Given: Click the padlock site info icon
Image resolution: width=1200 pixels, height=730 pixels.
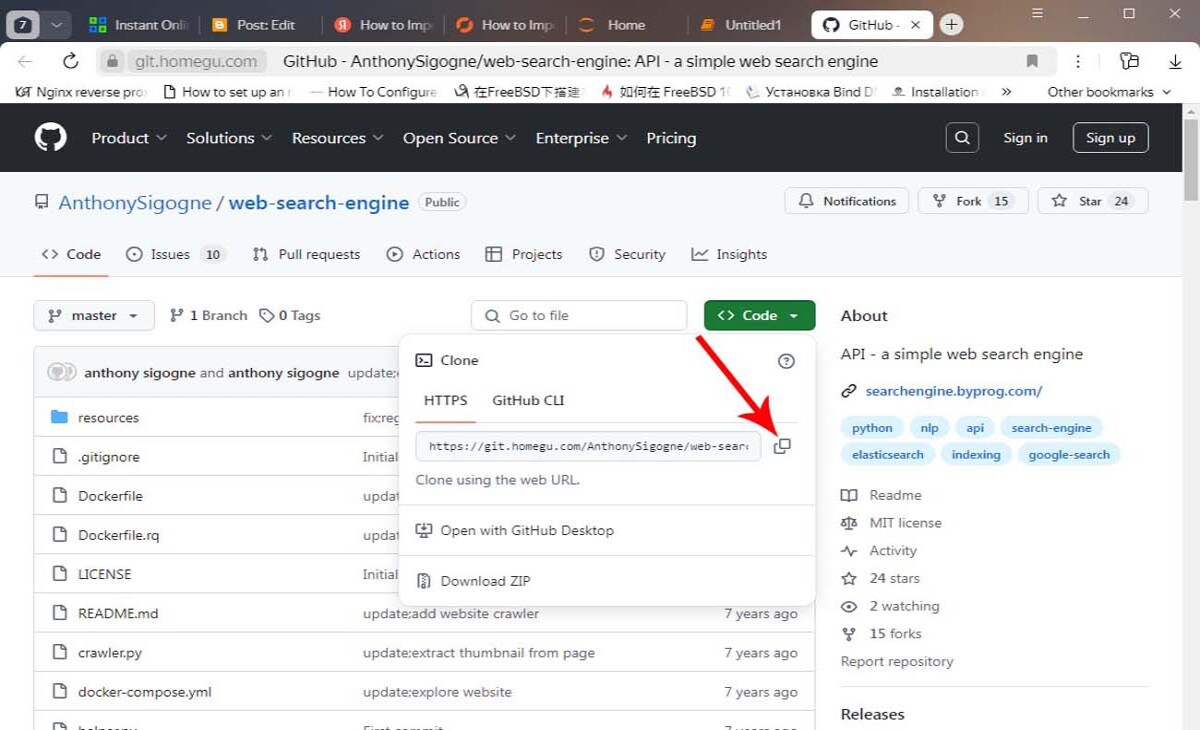Looking at the screenshot, I should [x=112, y=61].
